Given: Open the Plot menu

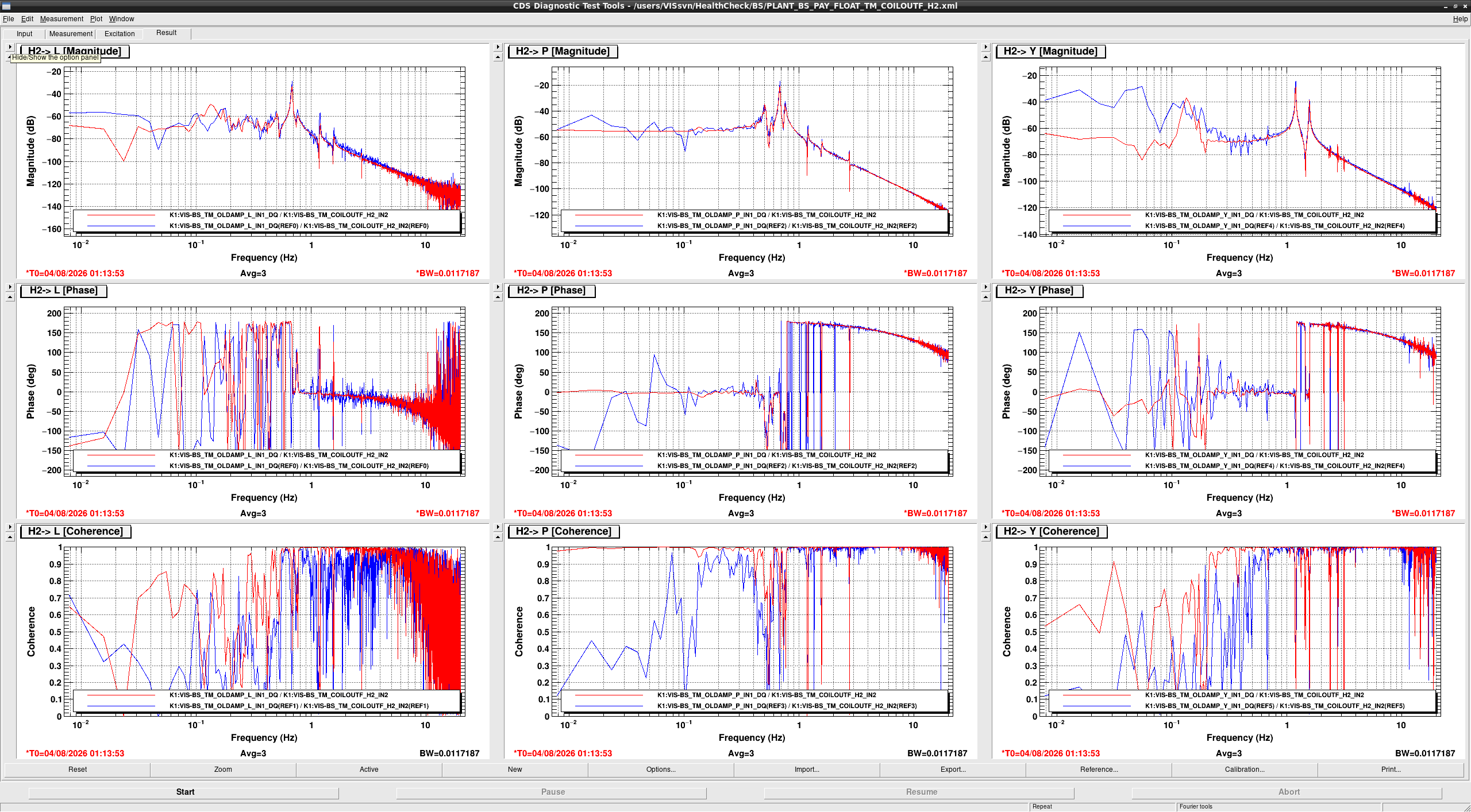Looking at the screenshot, I should point(96,19).
